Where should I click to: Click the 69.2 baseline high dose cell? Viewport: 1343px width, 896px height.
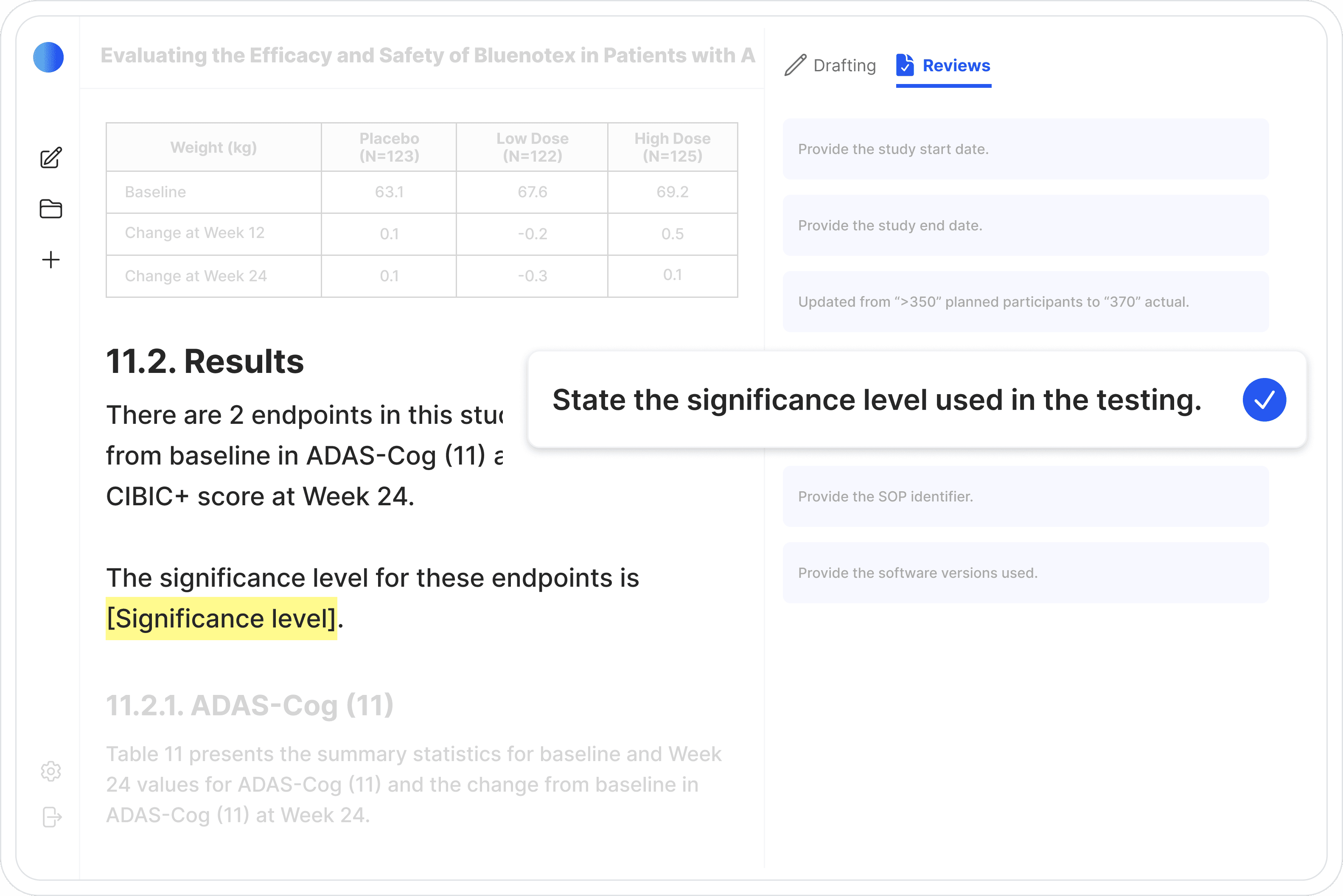point(673,192)
